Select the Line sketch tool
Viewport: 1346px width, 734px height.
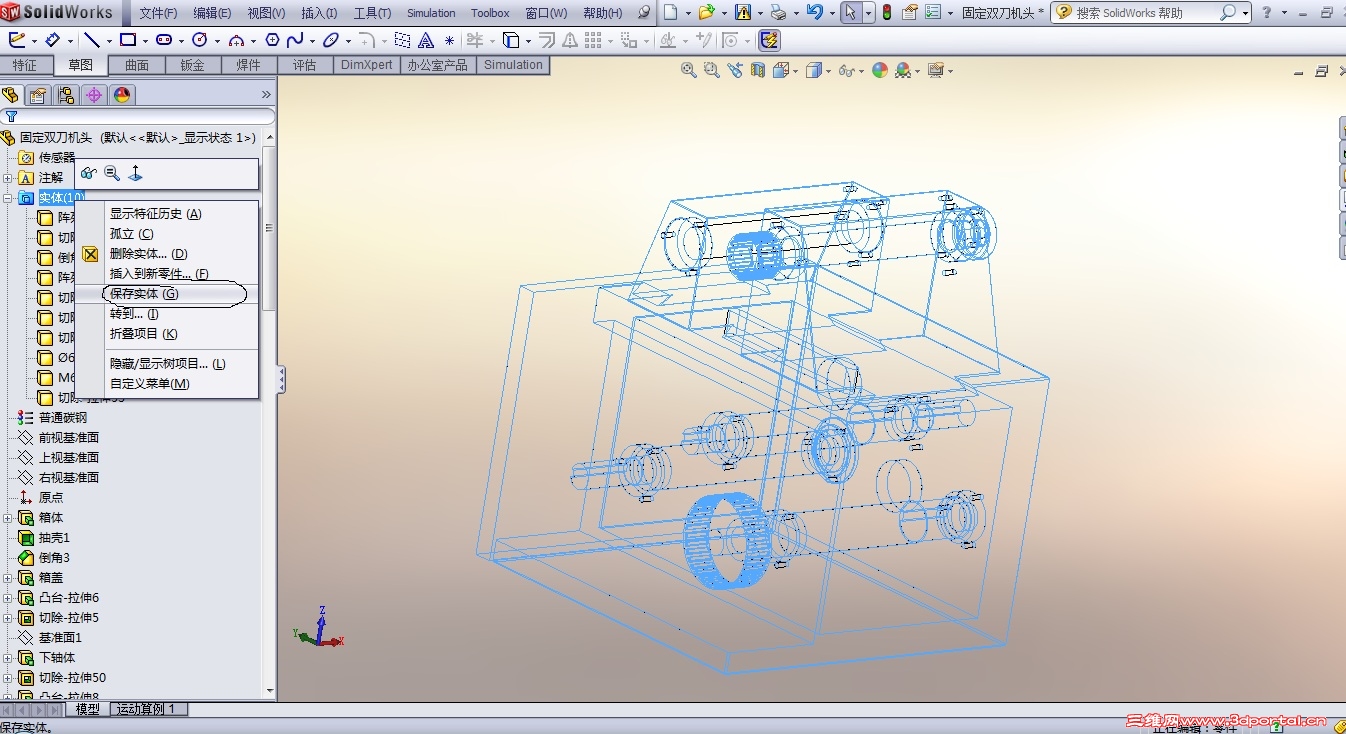[91, 40]
